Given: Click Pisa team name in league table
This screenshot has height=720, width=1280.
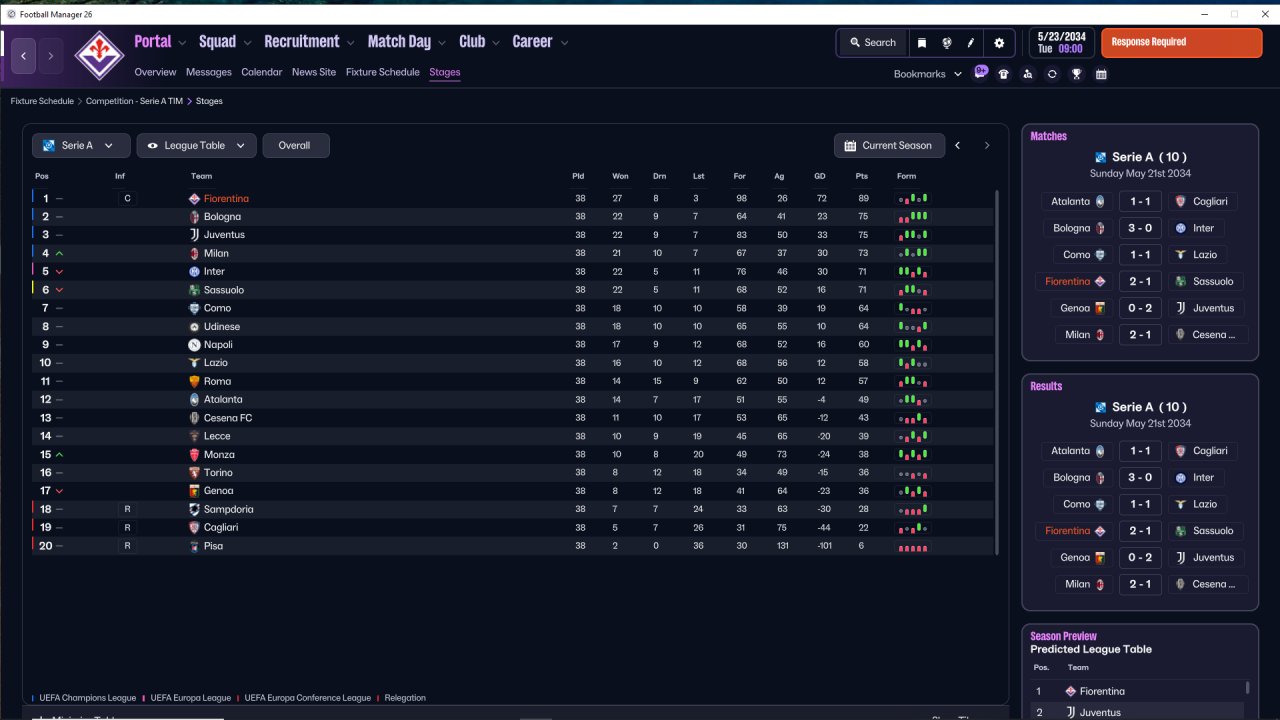Looking at the screenshot, I should click(213, 546).
